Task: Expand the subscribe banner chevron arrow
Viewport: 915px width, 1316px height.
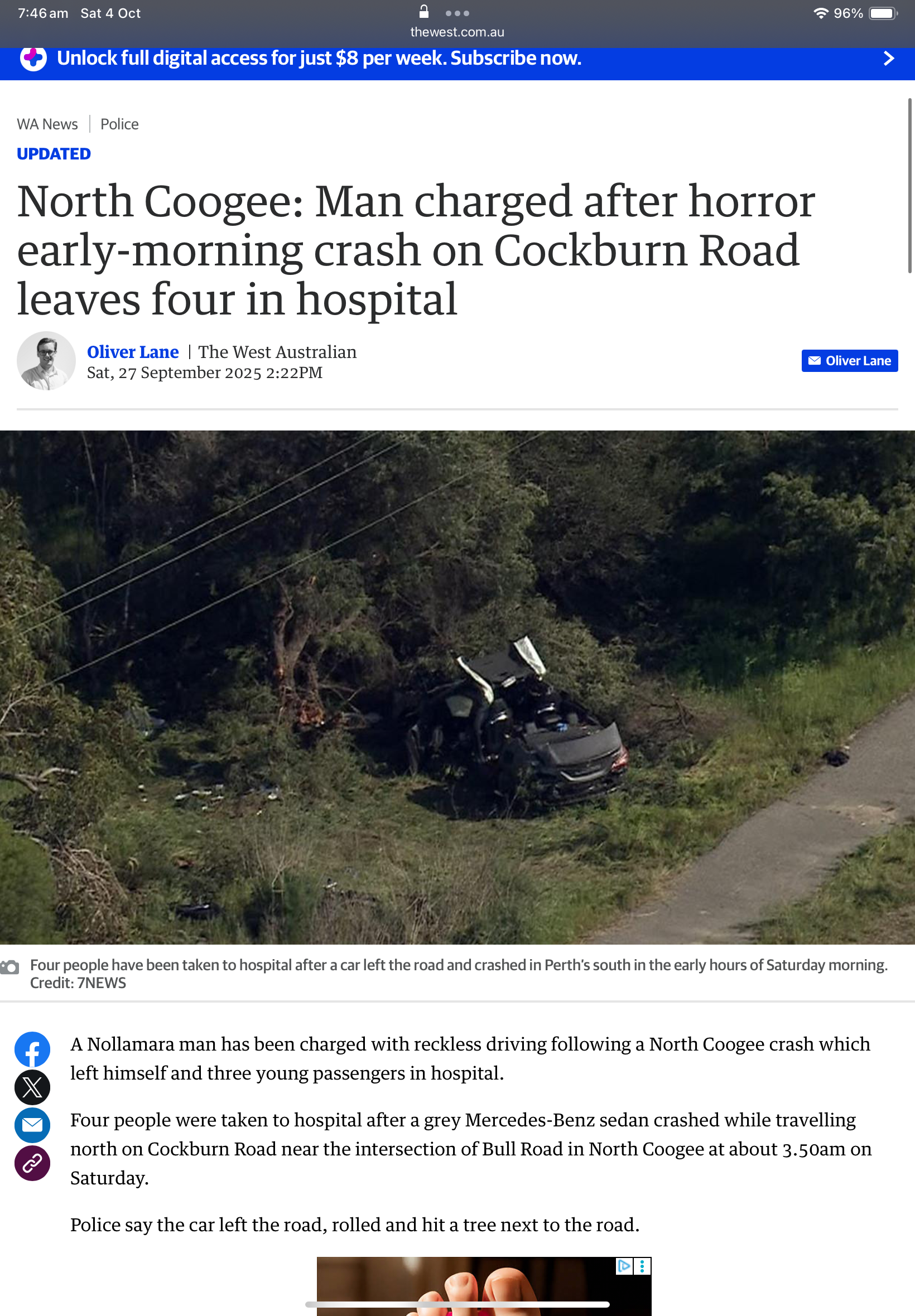Action: 889,59
